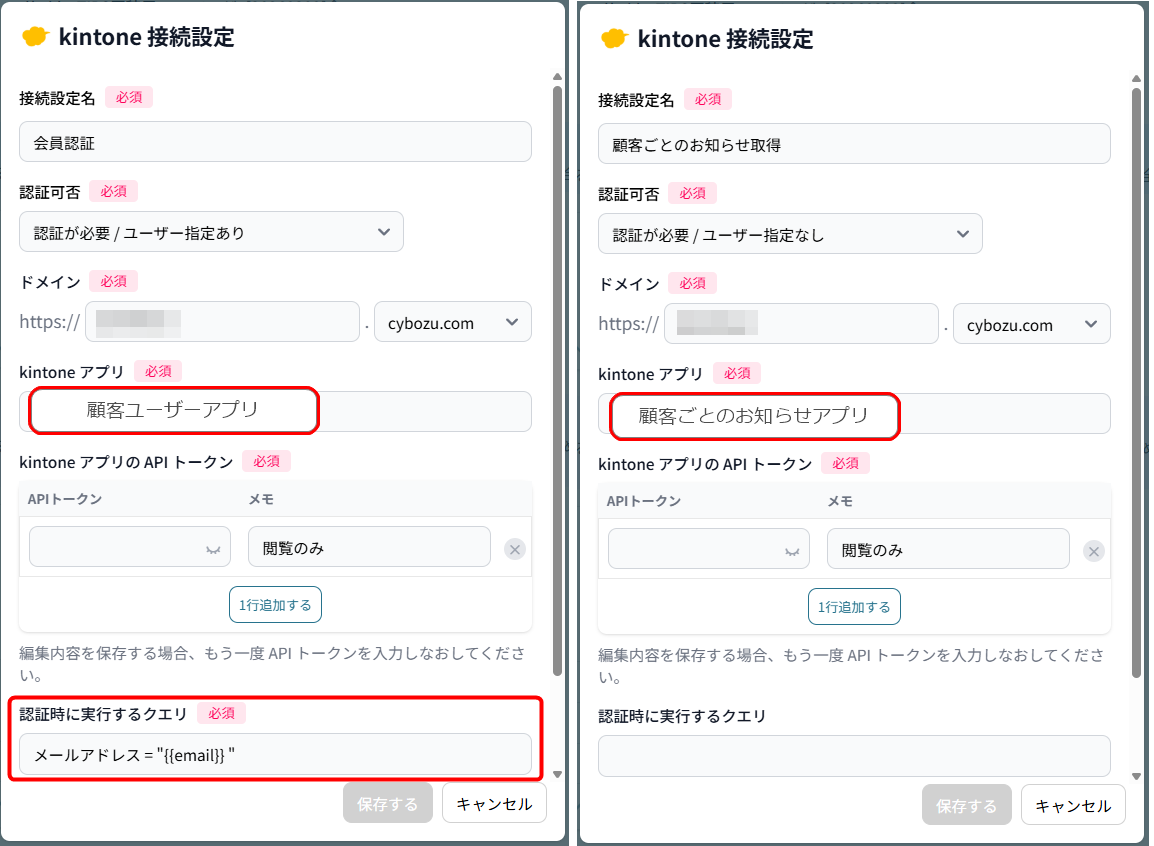Remove the API token row in left dialog
The width and height of the screenshot is (1154, 846).
click(x=515, y=550)
